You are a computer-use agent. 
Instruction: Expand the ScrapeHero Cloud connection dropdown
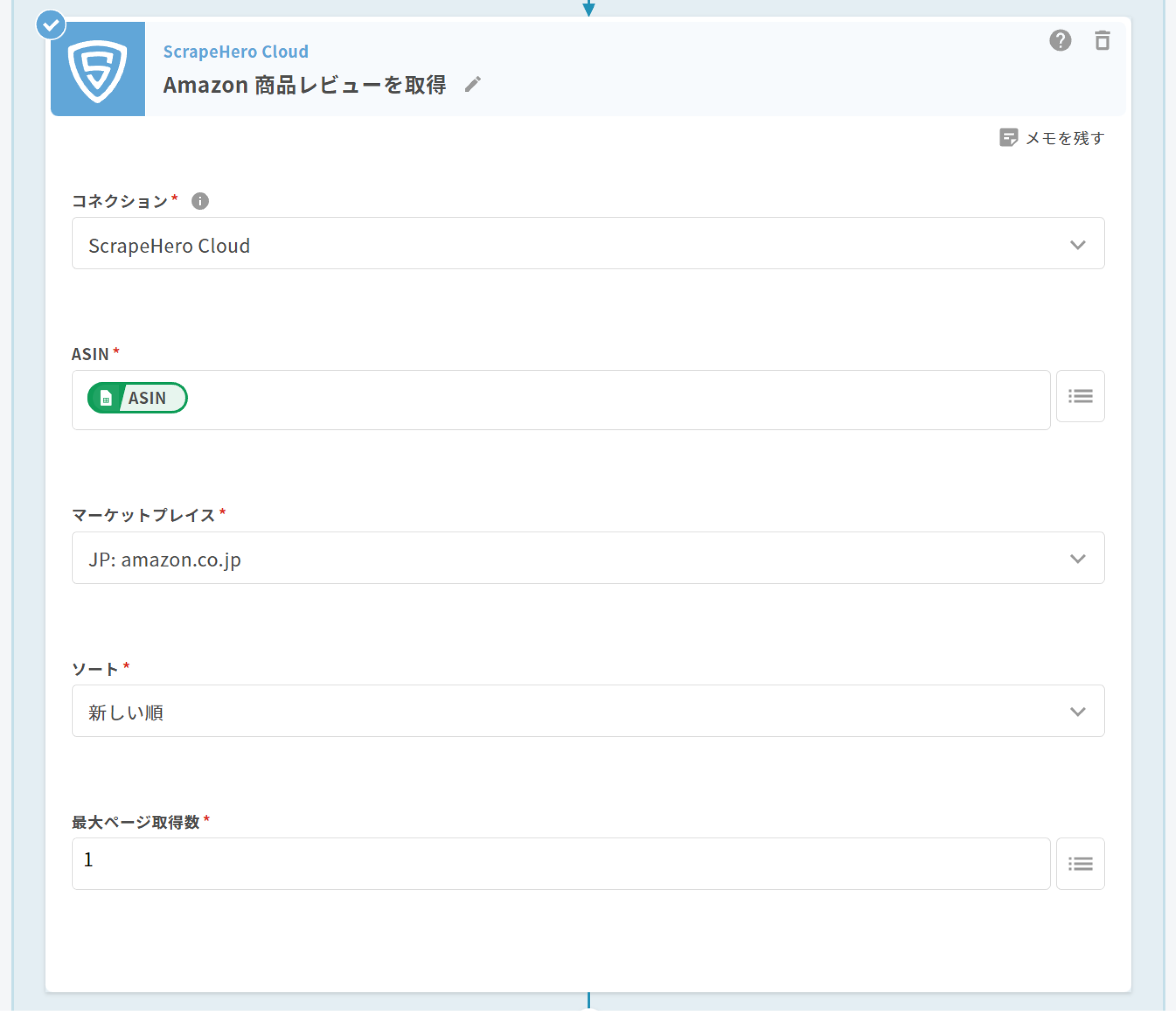point(588,243)
